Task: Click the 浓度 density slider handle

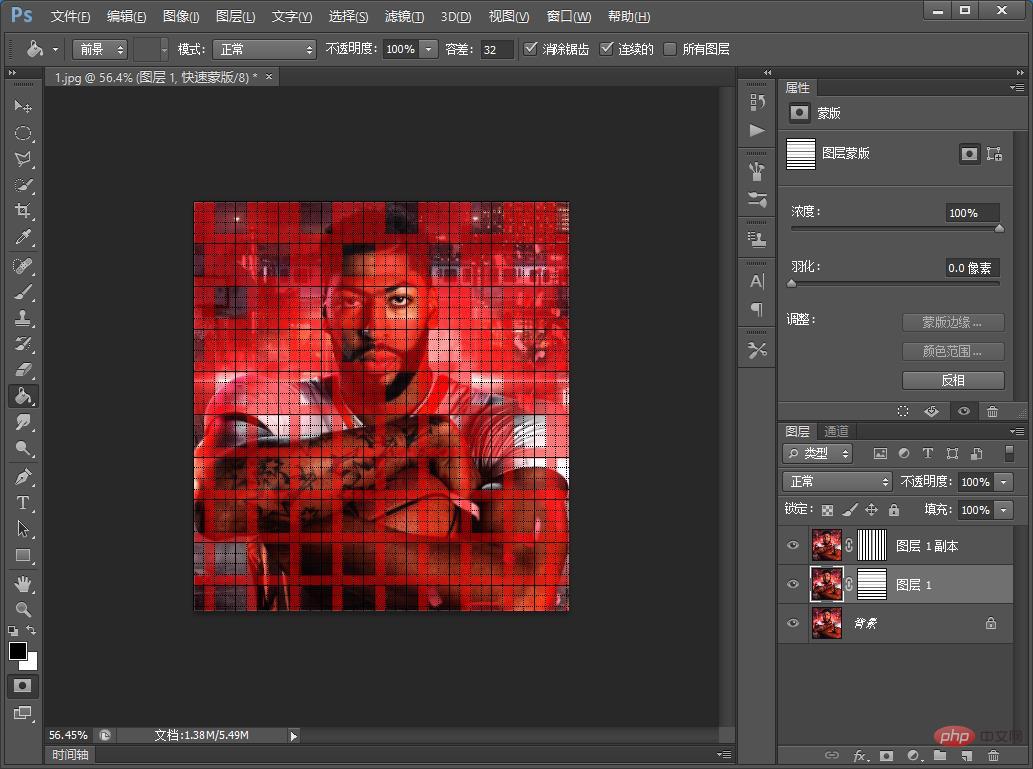Action: (999, 229)
